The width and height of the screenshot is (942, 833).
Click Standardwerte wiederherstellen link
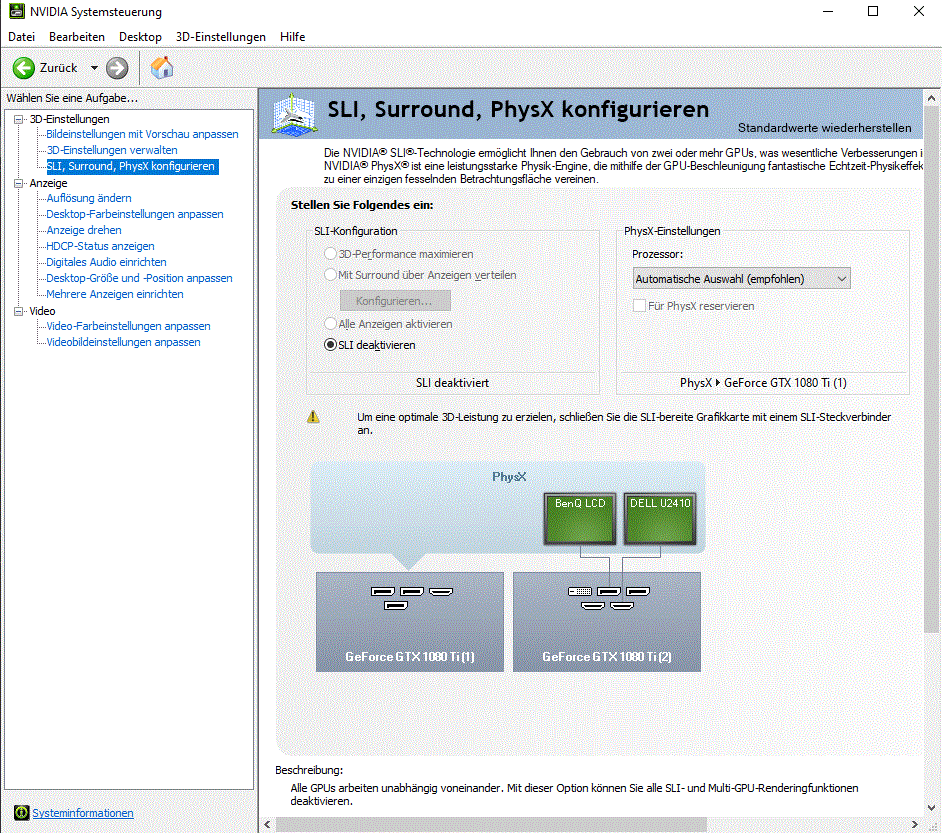(x=824, y=128)
